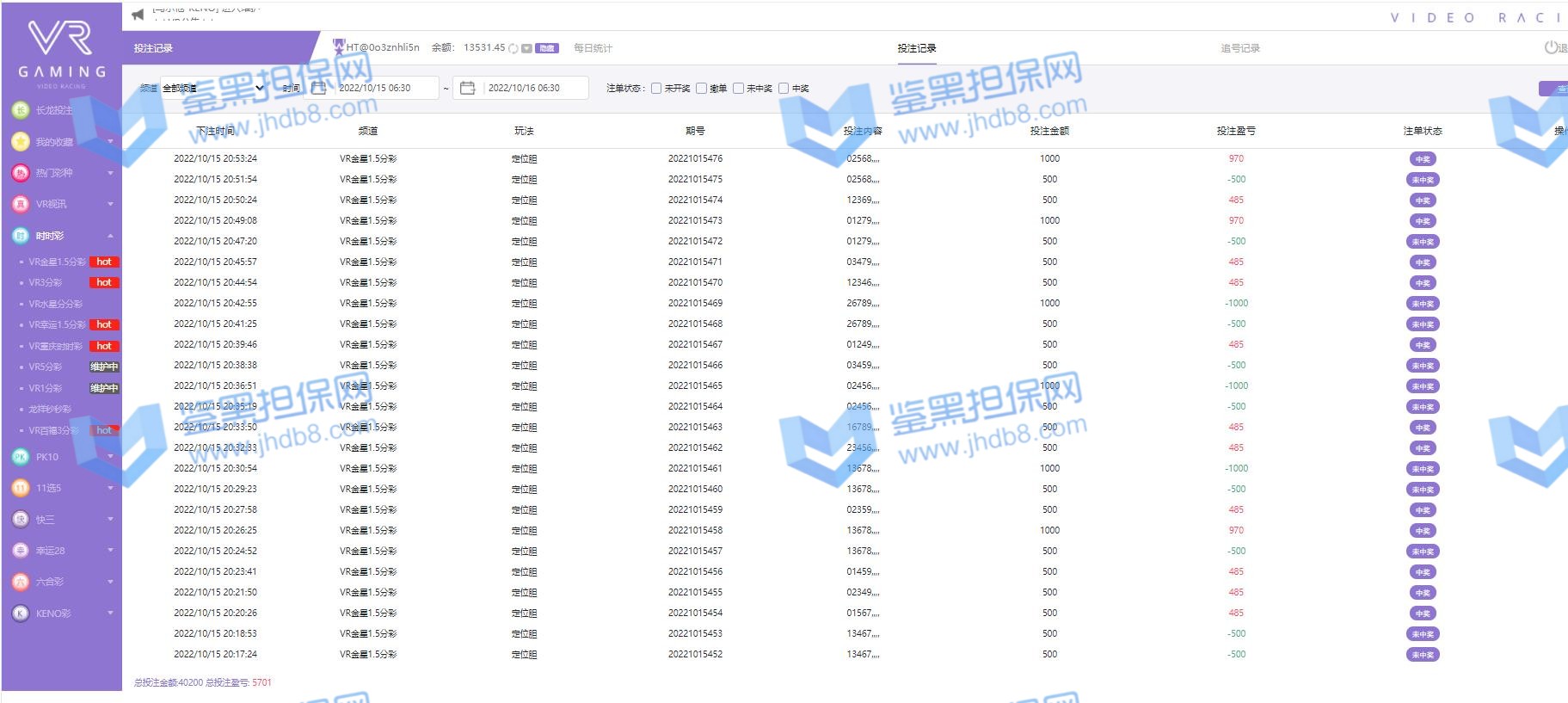Expand the 11选5 sidebar section
The image size is (1568, 703).
[x=110, y=488]
